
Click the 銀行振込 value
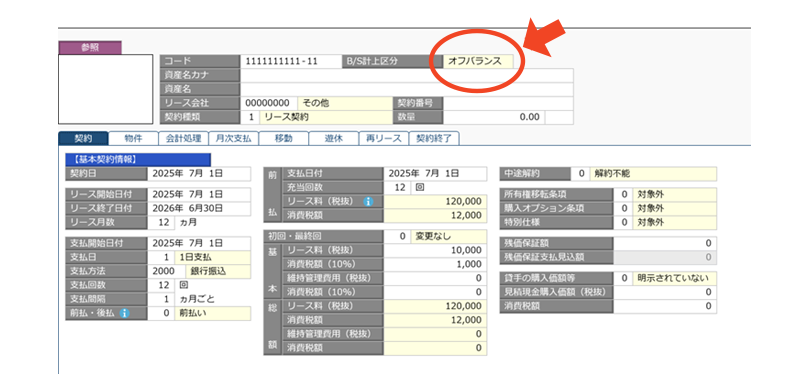218,271
